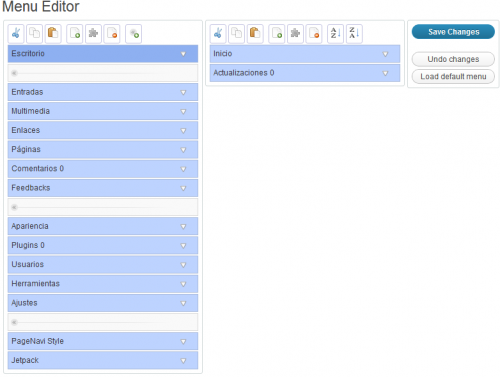Expand the Jetpack menu item
The image size is (500, 377).
pyautogui.click(x=183, y=361)
